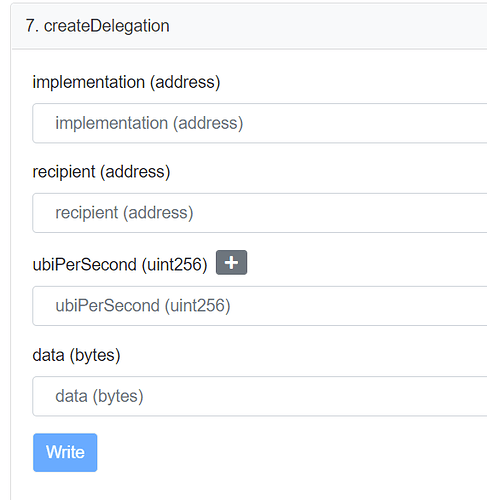The width and height of the screenshot is (487, 500).
Task: Click the plus icon beside ubiPerSecond
Action: (231, 262)
